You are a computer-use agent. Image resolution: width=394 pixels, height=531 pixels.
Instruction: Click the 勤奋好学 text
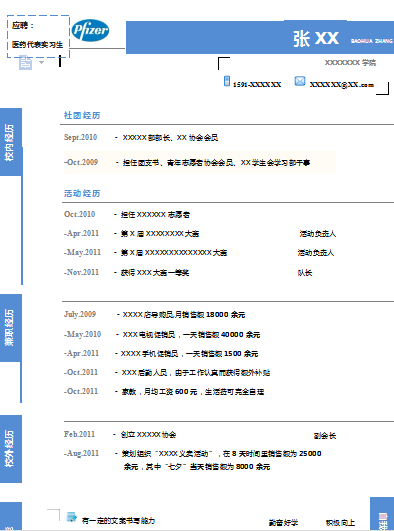click(x=284, y=523)
